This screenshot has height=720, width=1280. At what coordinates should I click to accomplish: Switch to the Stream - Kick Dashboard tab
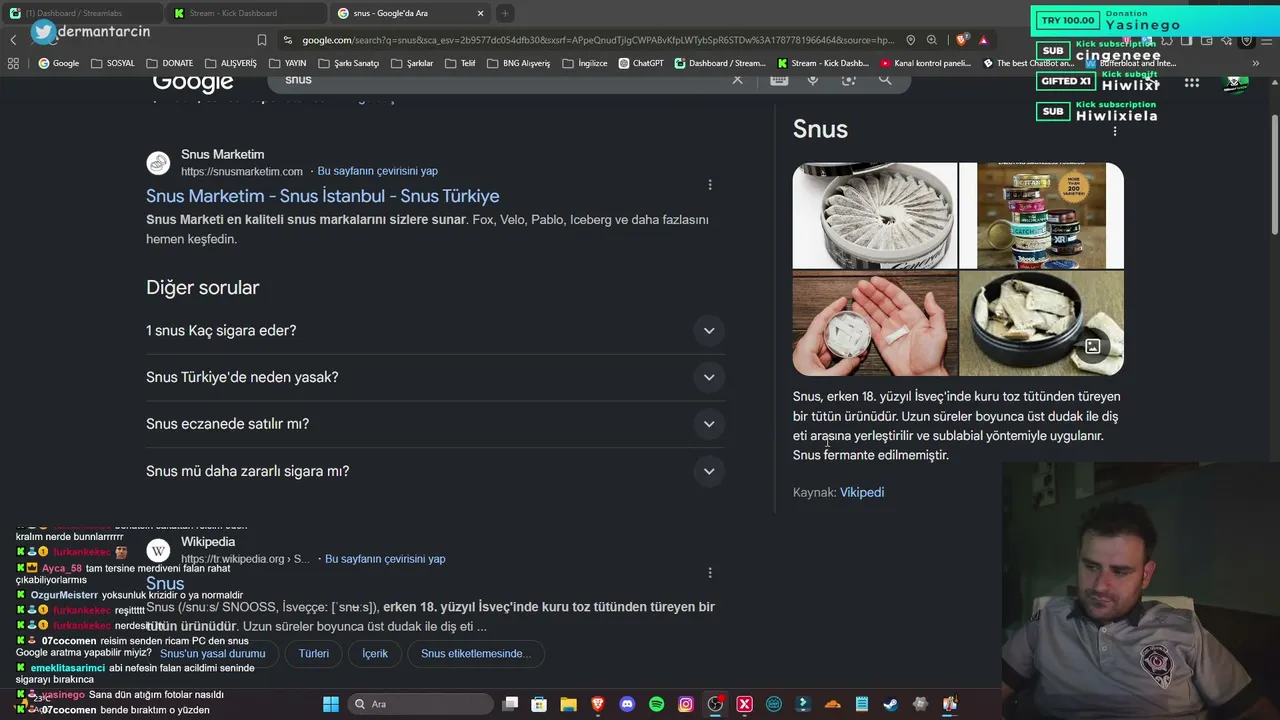point(245,13)
